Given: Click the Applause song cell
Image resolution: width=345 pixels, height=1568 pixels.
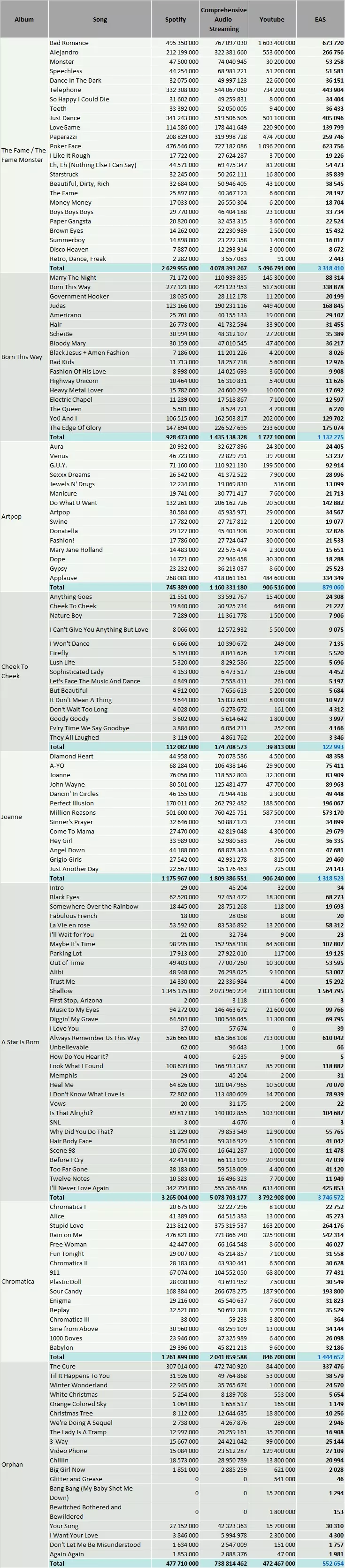Looking at the screenshot, I should click(x=100, y=578).
